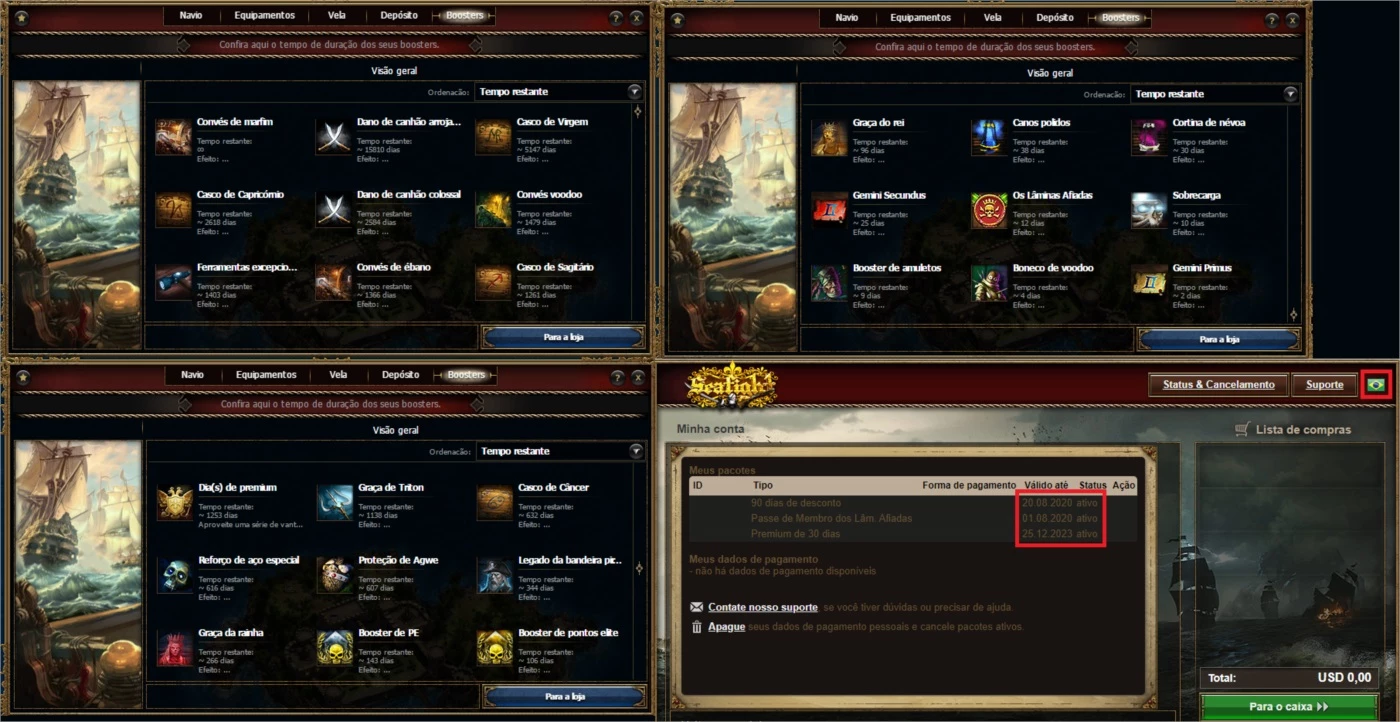Click the Graça de Triton trident icon
Image resolution: width=1400 pixels, height=722 pixels.
(335, 503)
